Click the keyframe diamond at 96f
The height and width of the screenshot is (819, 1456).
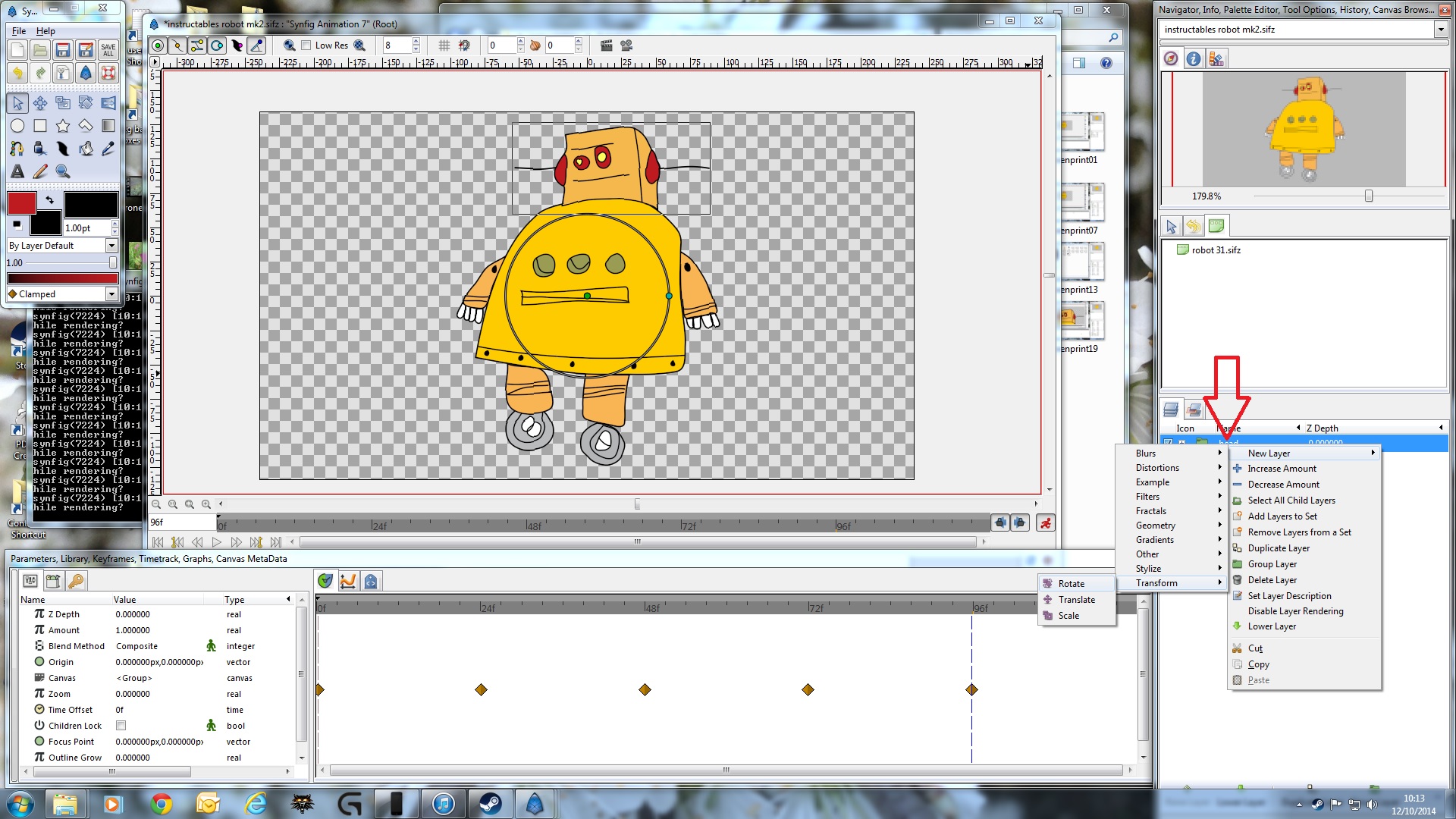tap(971, 689)
